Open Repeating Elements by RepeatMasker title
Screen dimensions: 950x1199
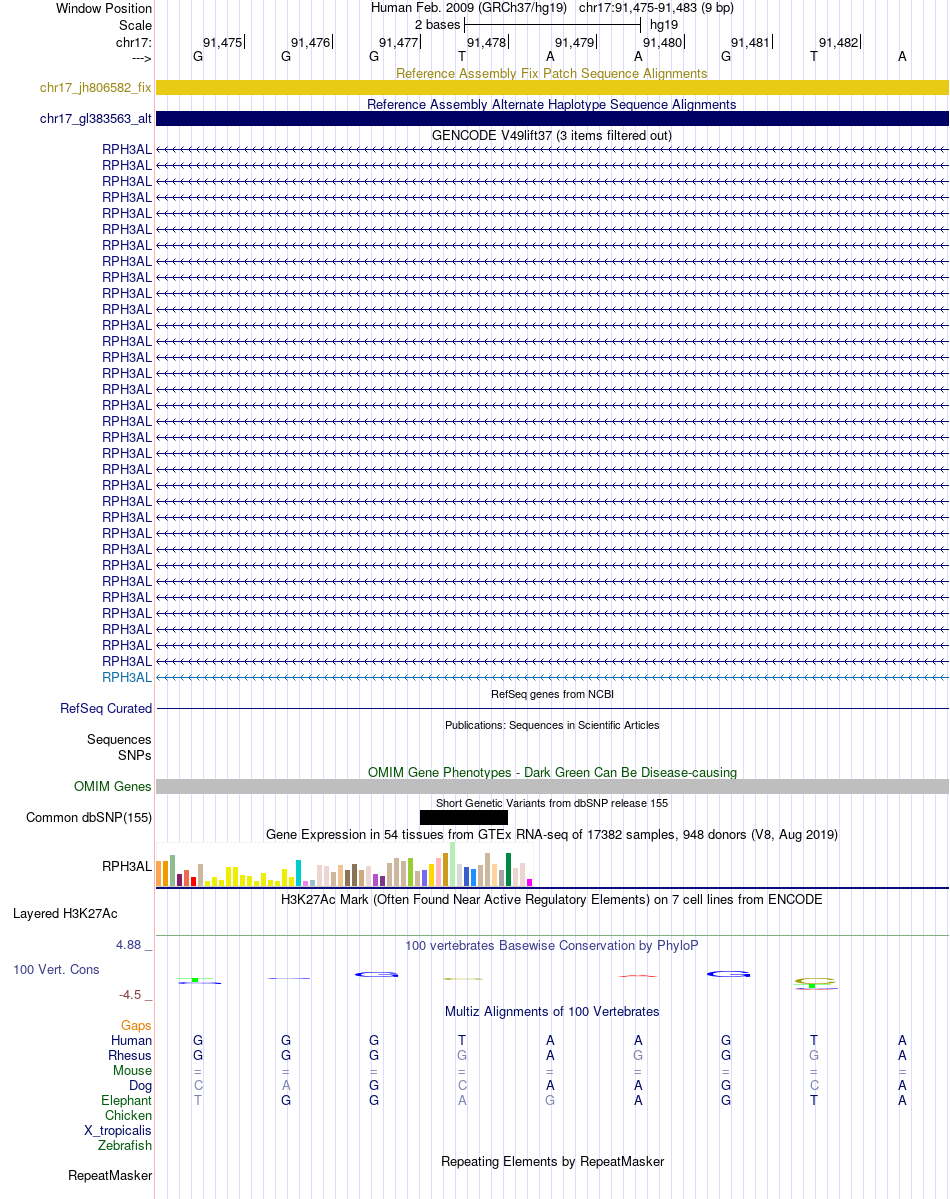click(552, 1162)
